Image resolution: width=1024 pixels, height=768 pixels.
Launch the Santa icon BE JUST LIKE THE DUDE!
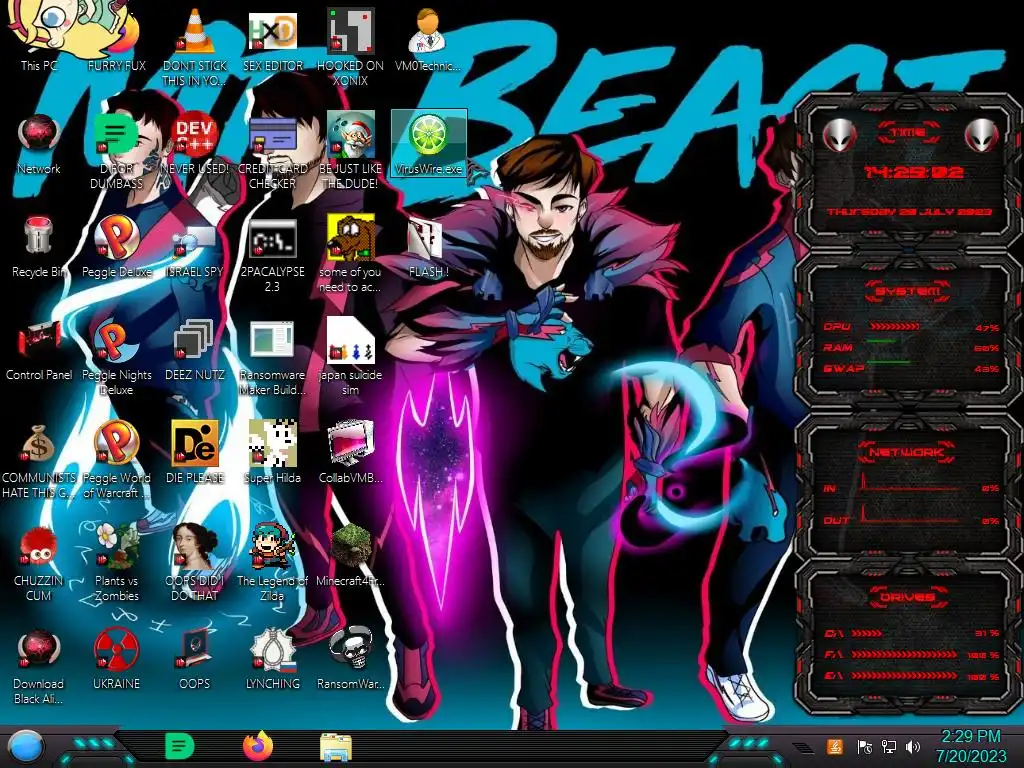pyautogui.click(x=350, y=152)
